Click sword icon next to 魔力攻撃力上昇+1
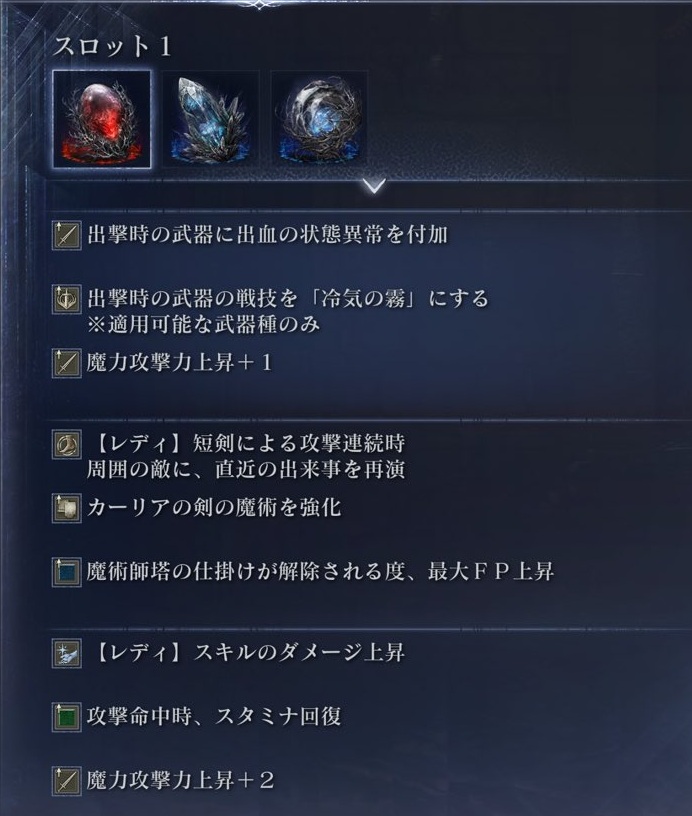Viewport: 692px width, 816px height. point(67,363)
